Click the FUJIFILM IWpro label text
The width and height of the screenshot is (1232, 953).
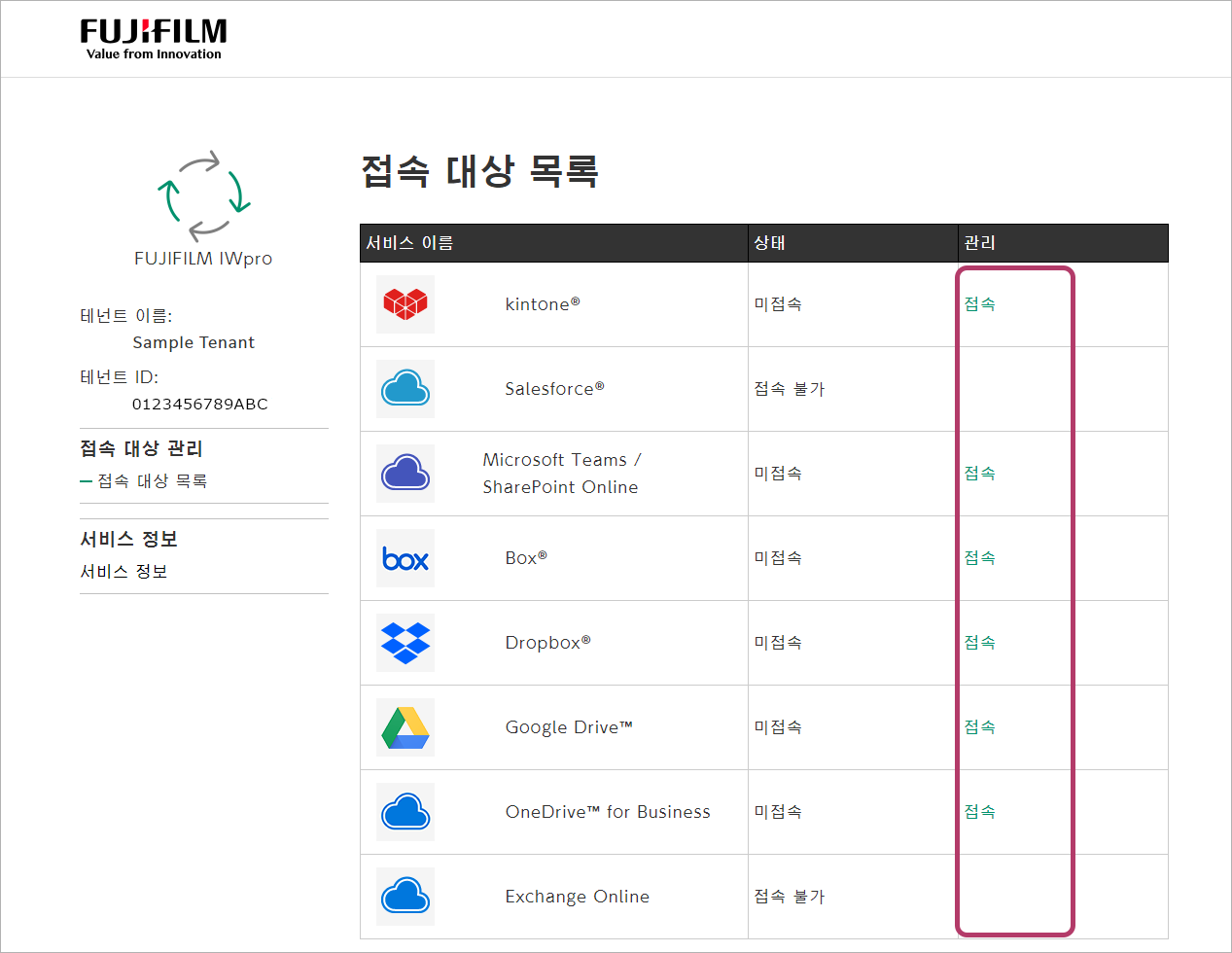203,259
